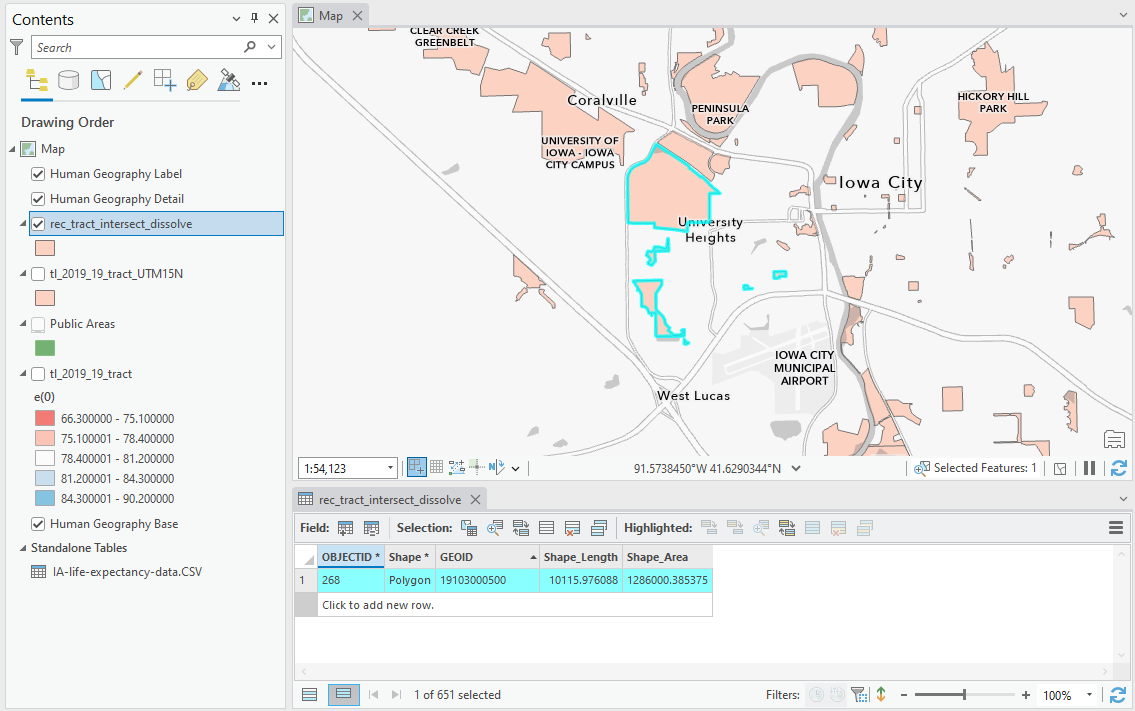
Task: Open more Contents list options (ellipsis)
Action: (x=259, y=83)
